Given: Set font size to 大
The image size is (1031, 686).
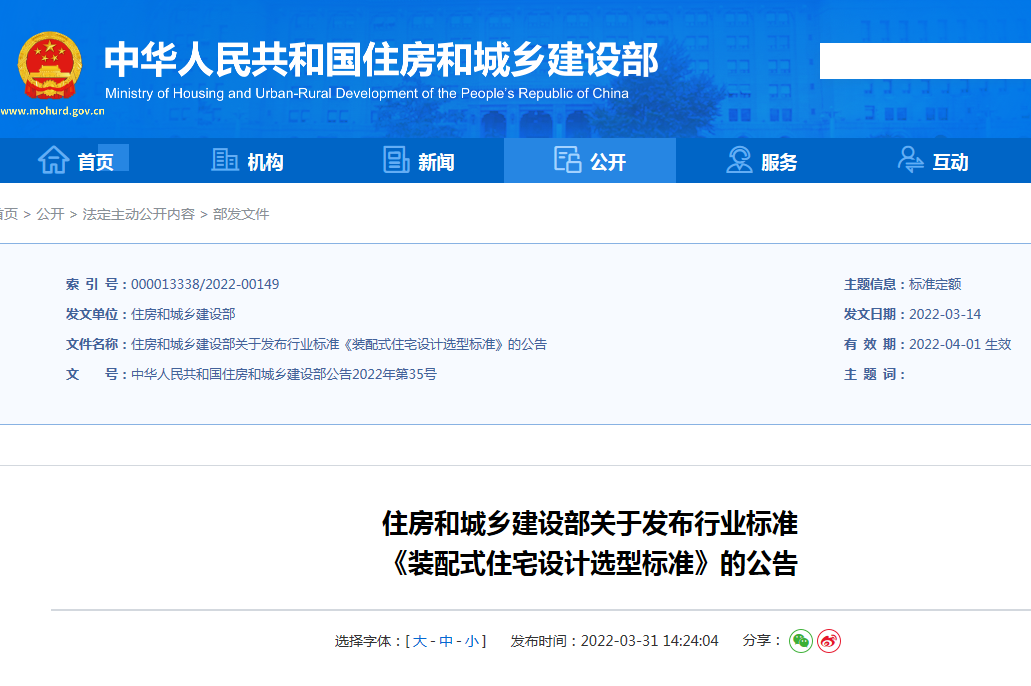Looking at the screenshot, I should [420, 641].
